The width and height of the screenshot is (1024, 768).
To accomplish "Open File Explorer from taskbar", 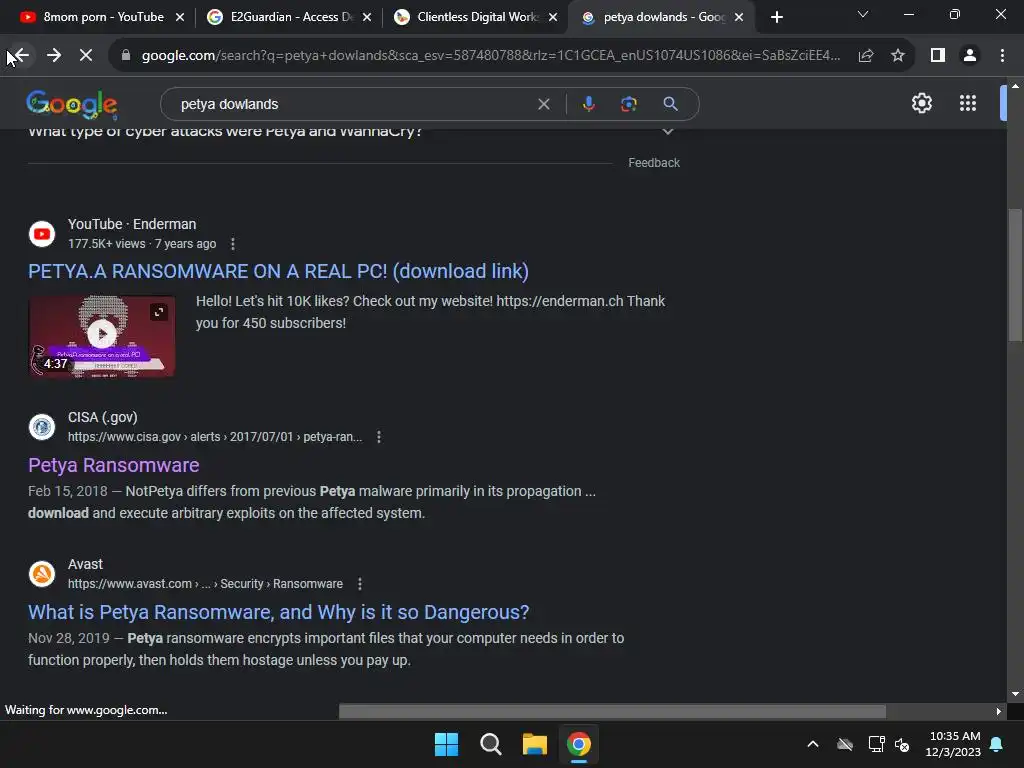I will pos(534,744).
